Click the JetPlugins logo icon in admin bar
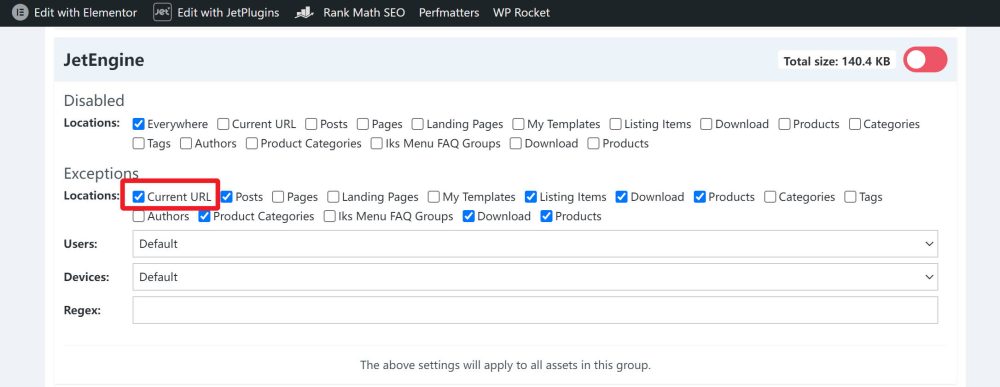 click(163, 12)
